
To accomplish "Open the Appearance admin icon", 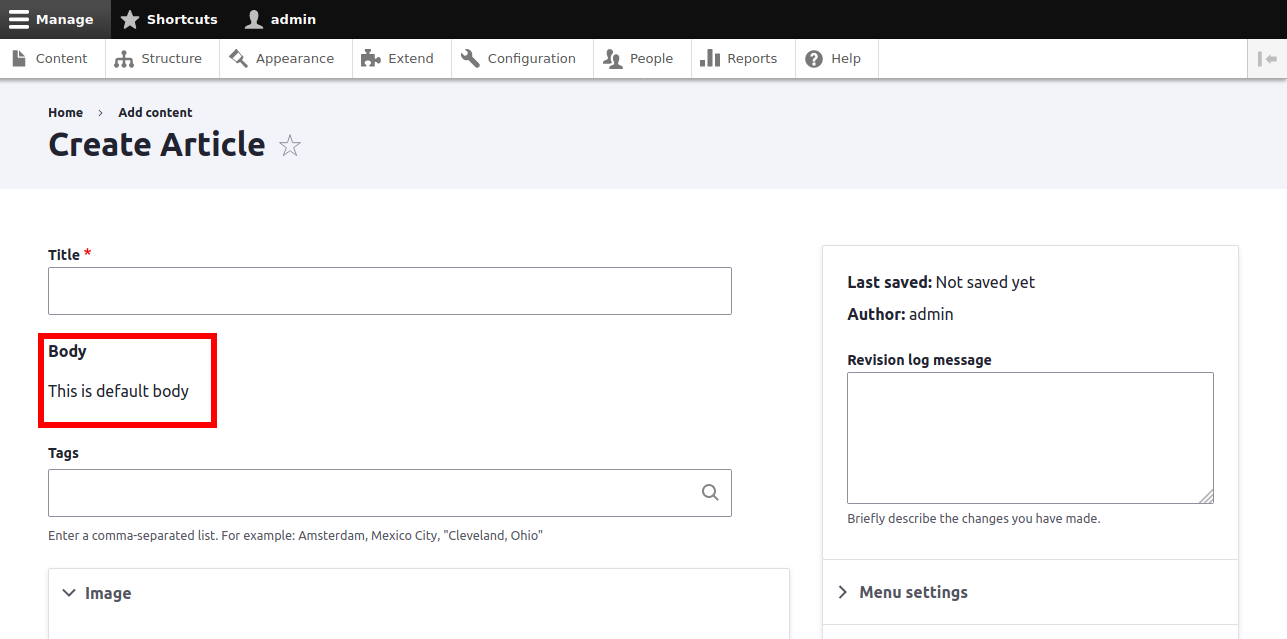I will pos(238,58).
